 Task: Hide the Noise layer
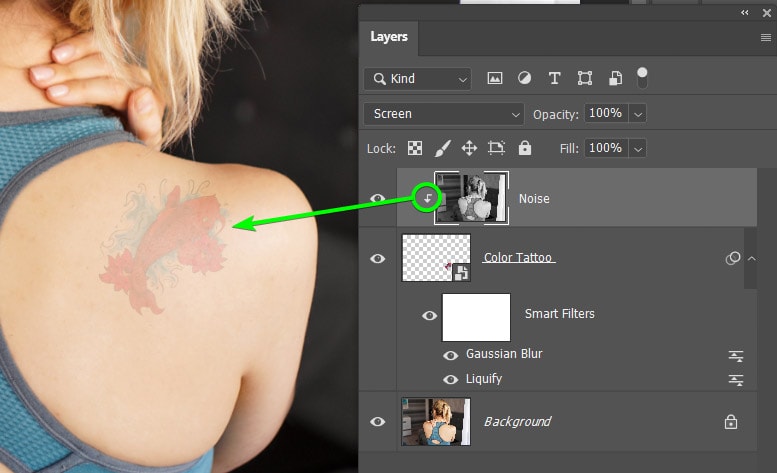click(x=378, y=199)
